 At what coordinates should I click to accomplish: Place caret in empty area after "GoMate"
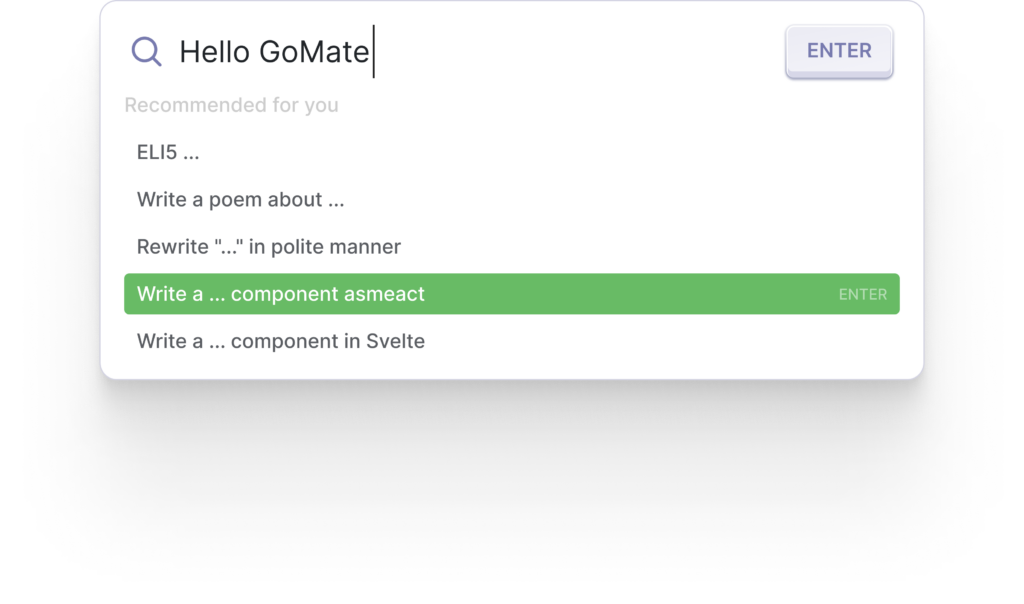[x=575, y=52]
